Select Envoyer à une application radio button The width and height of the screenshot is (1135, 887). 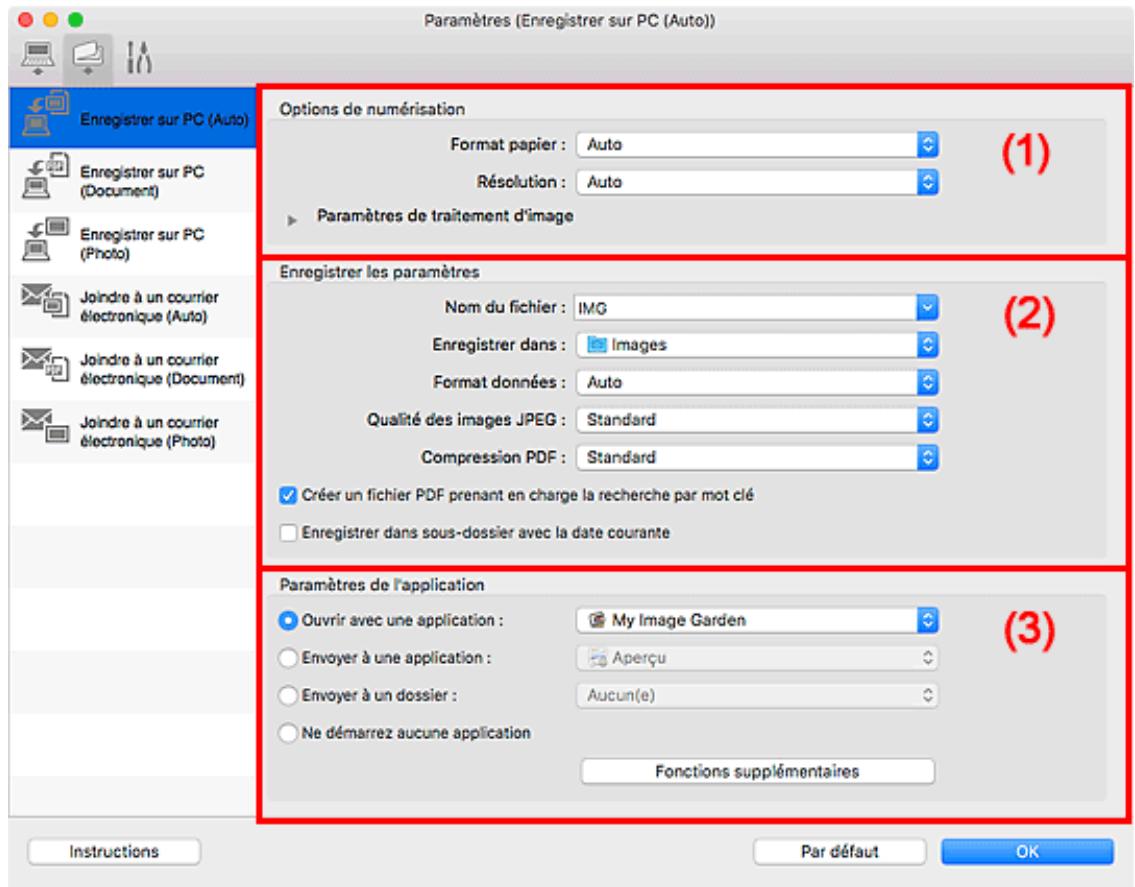288,658
